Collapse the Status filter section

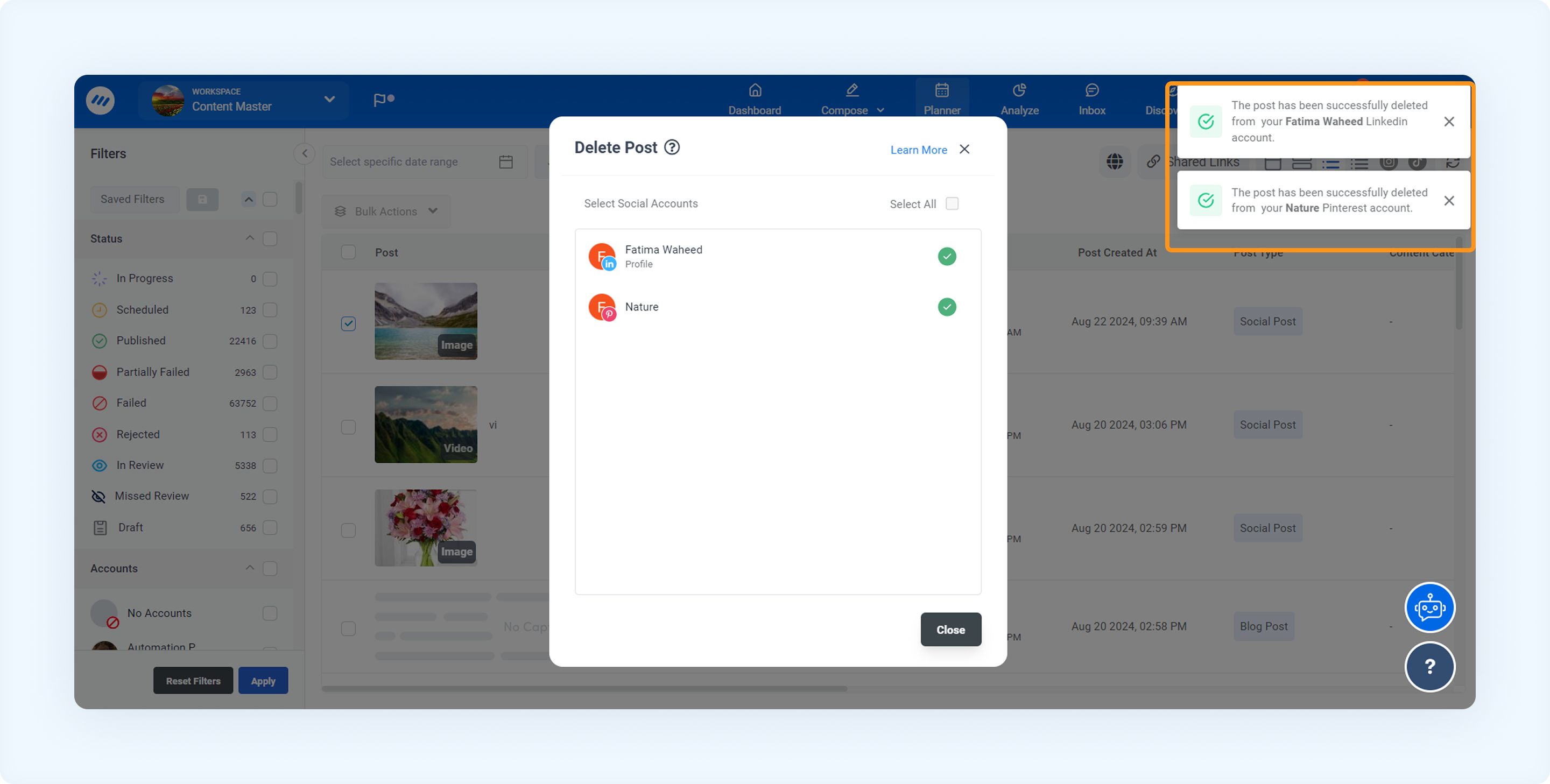click(250, 238)
